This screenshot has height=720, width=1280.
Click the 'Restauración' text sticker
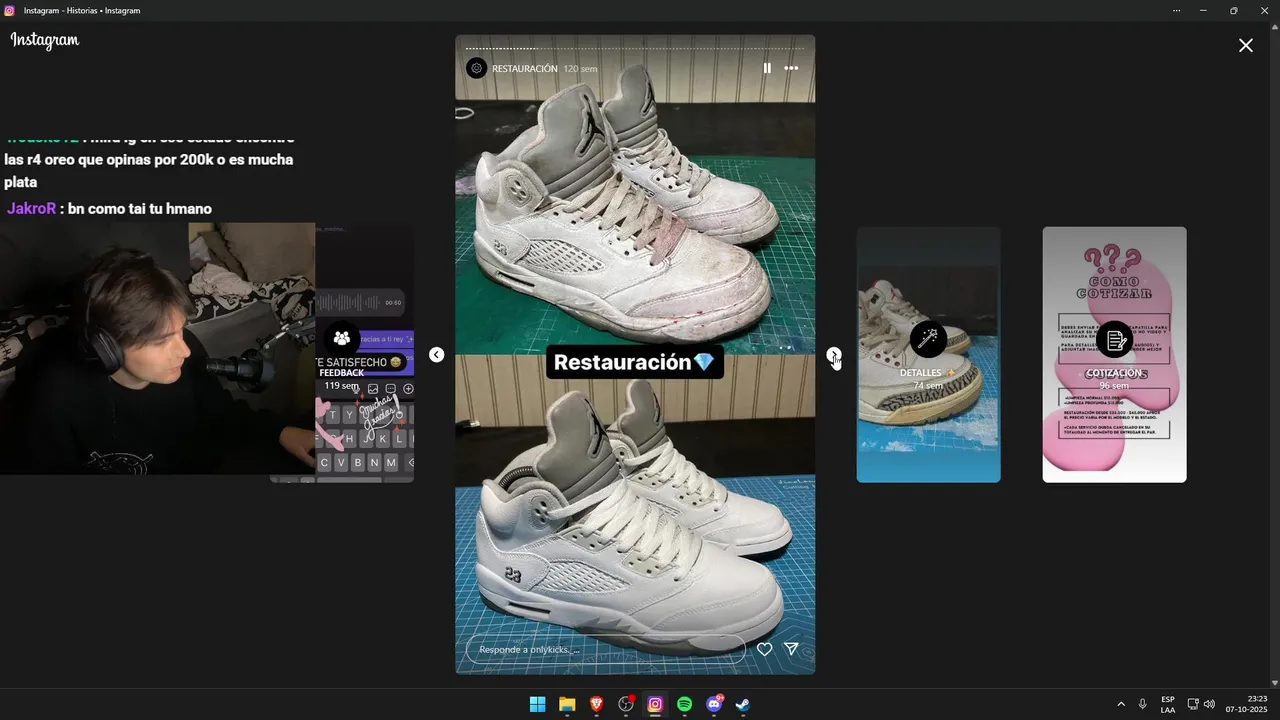click(x=635, y=362)
